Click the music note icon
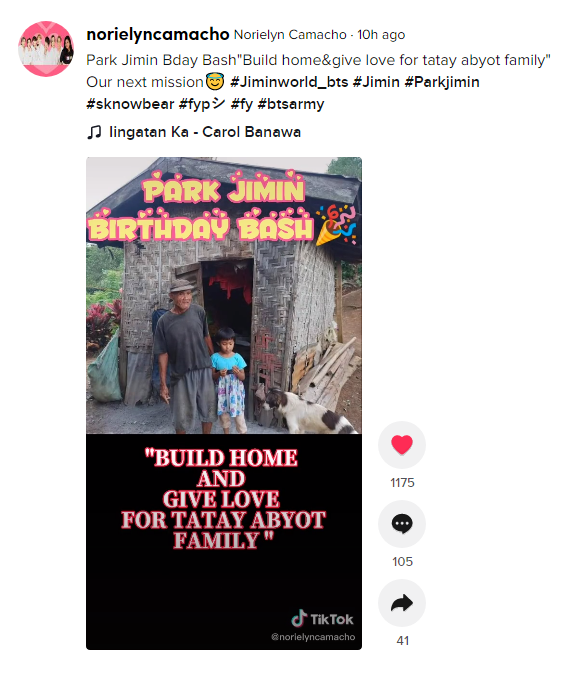571x693 pixels. [94, 132]
